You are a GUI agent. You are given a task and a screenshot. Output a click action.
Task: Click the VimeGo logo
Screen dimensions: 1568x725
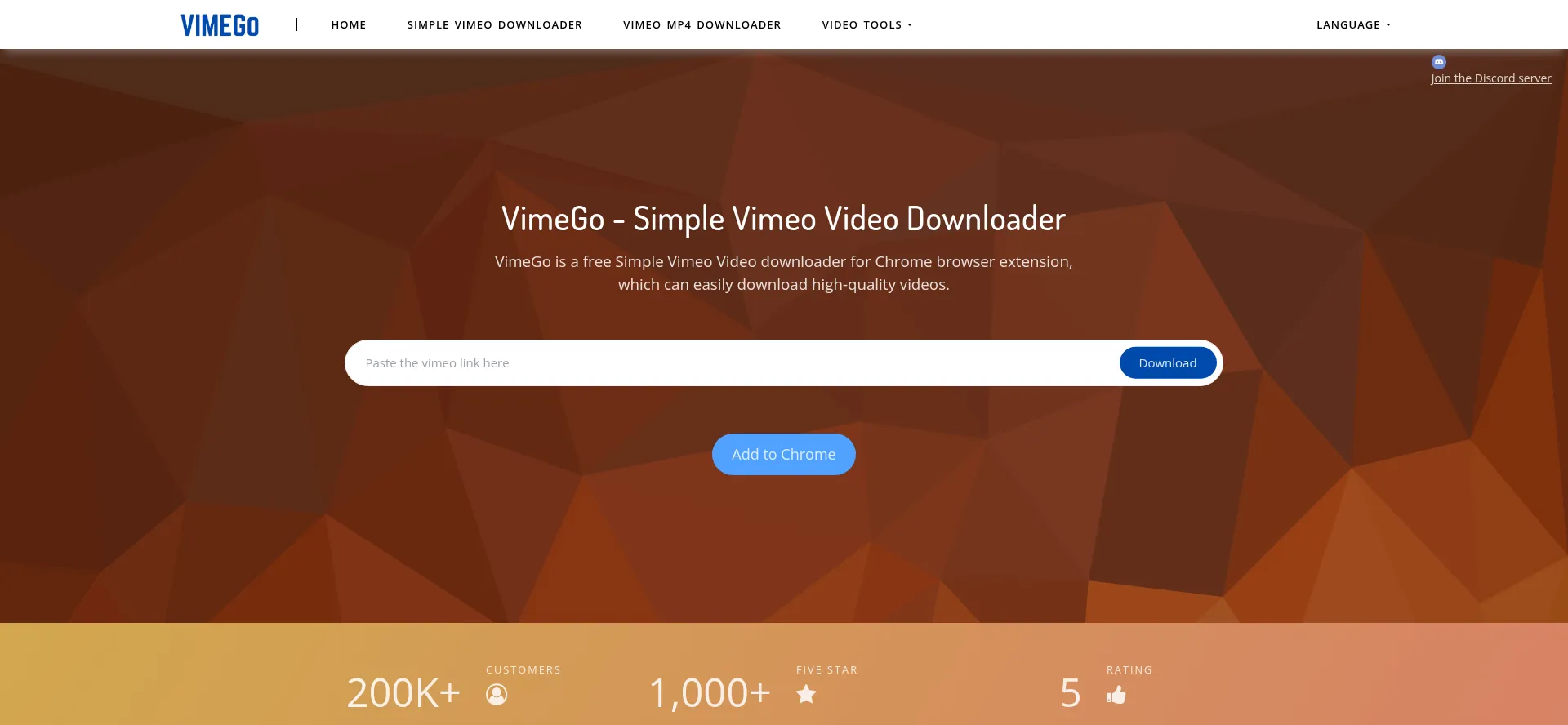coord(220,25)
